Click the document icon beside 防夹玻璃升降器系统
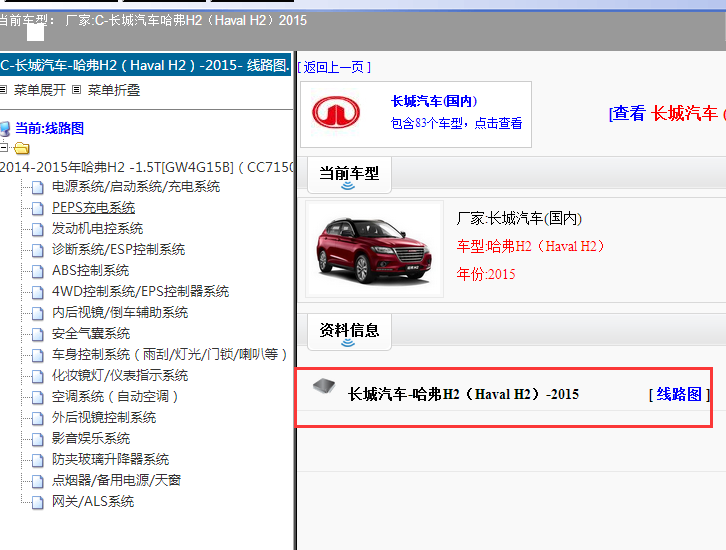This screenshot has width=726, height=550. pyautogui.click(x=38, y=460)
